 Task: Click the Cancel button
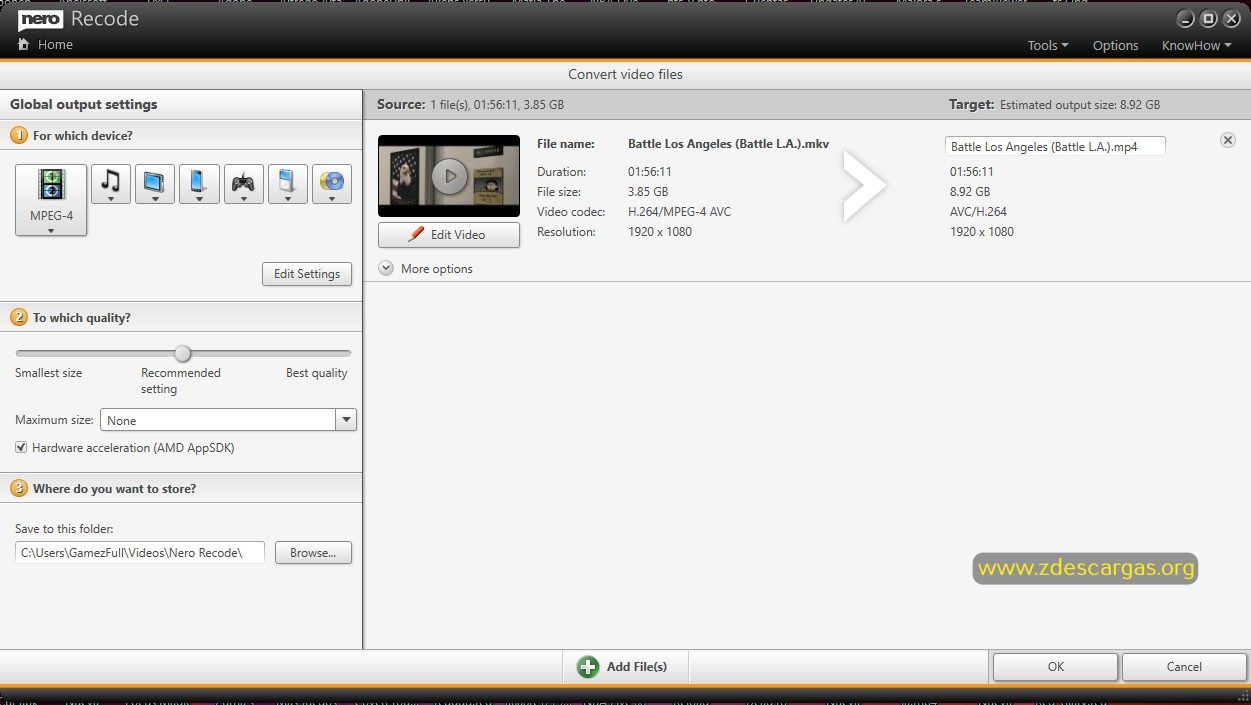click(1184, 667)
